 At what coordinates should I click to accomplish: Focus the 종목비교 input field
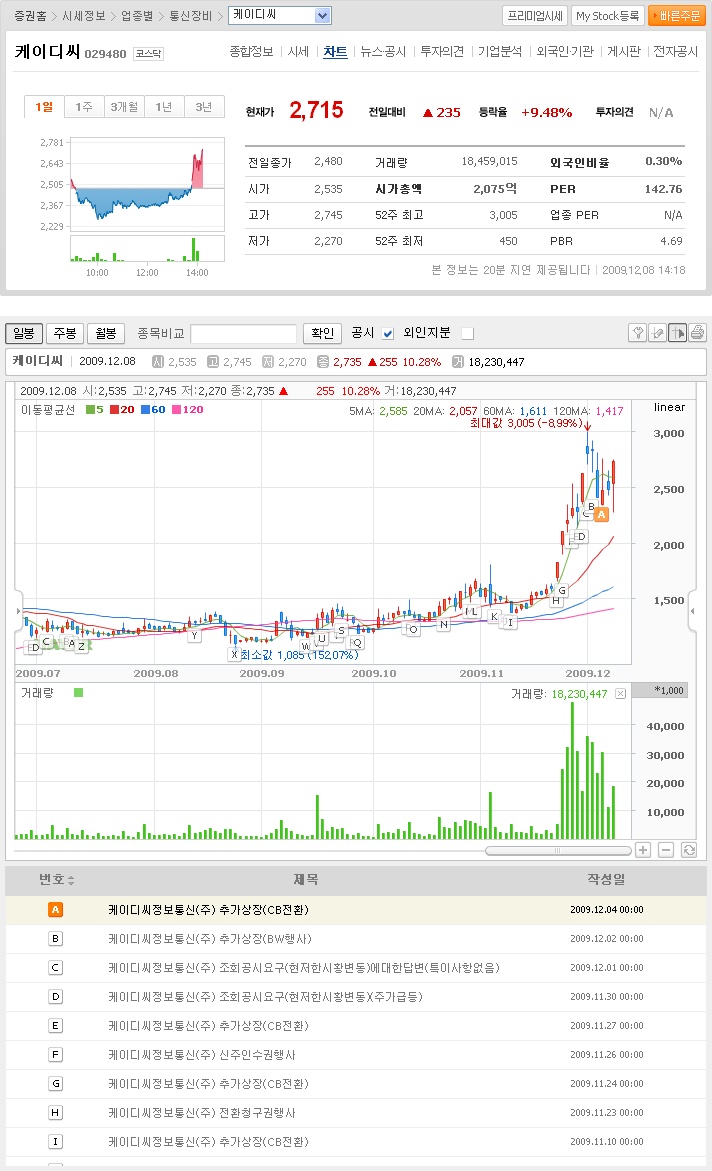244,333
